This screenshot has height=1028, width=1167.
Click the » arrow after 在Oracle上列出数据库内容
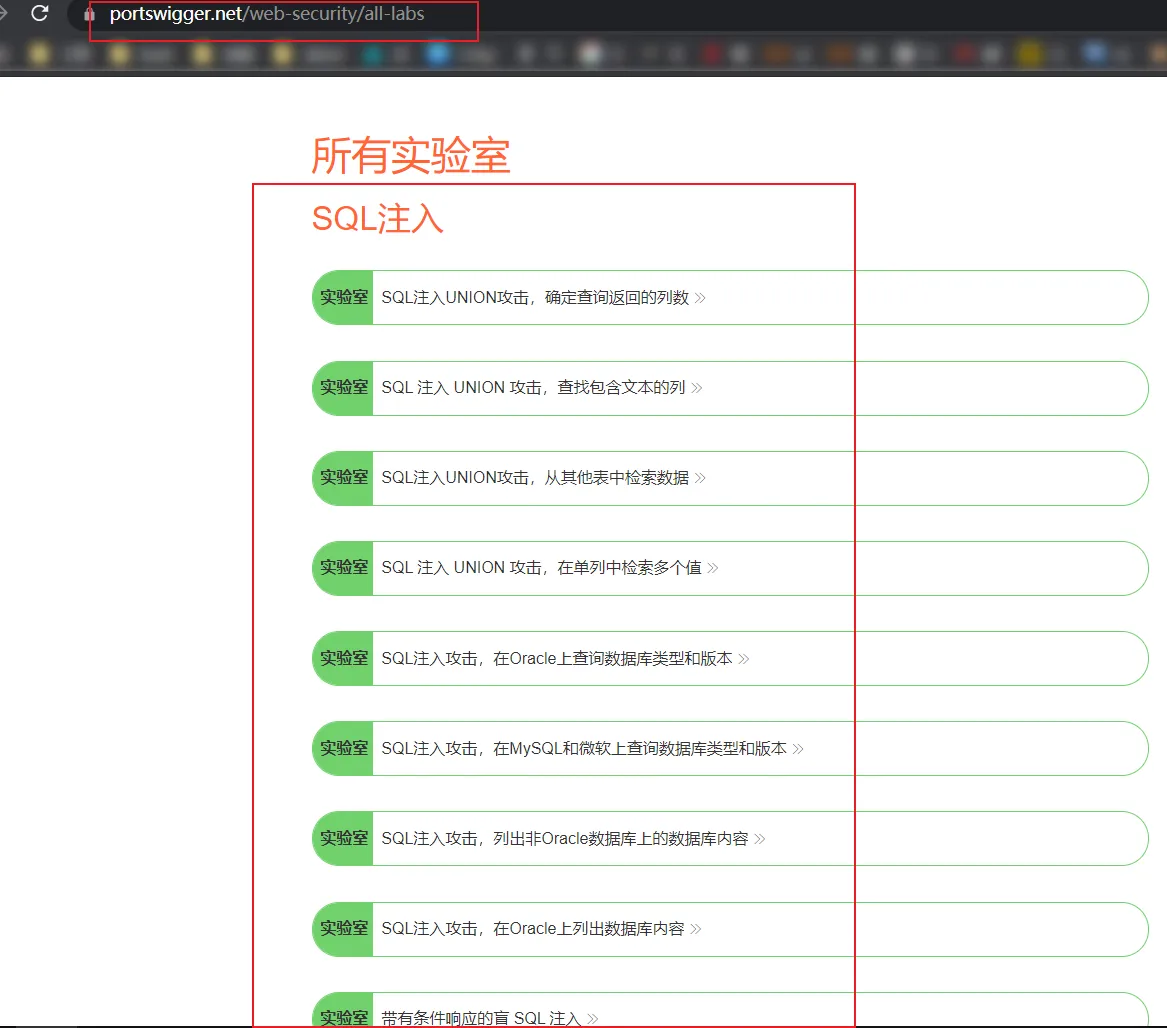click(x=696, y=929)
